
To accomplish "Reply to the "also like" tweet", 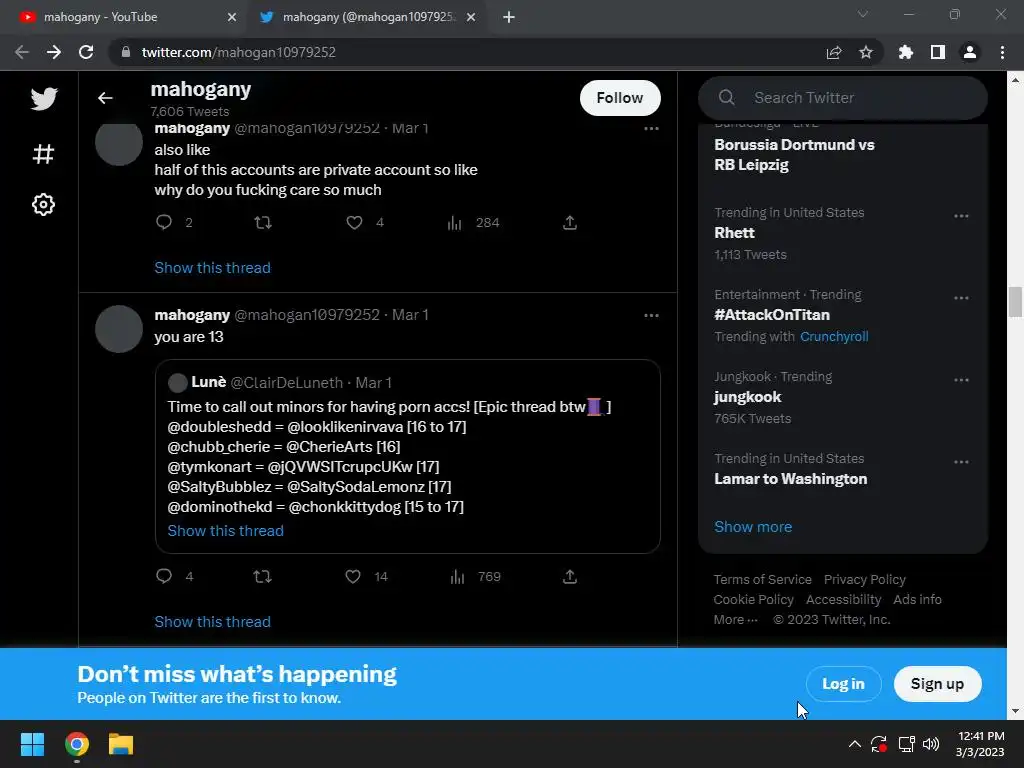I will click(x=165, y=223).
